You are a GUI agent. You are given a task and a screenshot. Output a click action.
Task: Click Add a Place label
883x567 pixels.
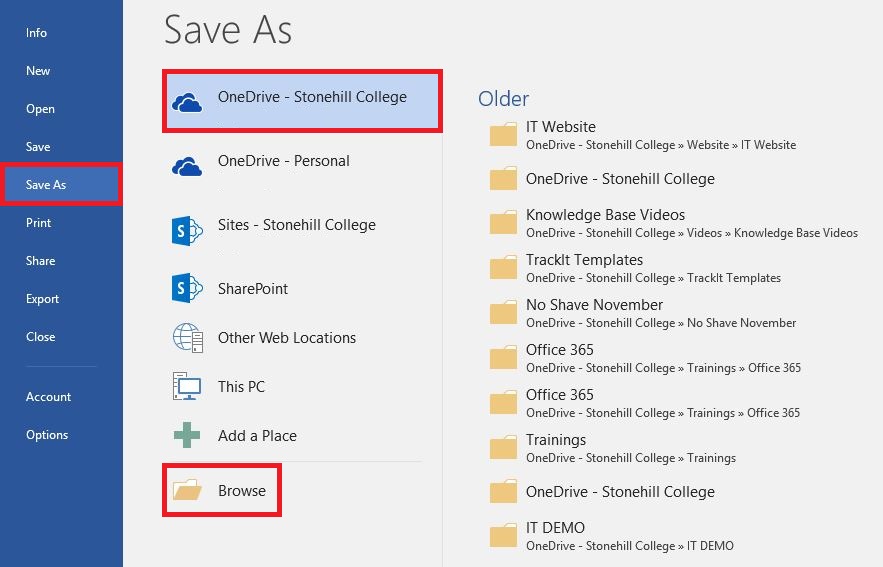pyautogui.click(x=257, y=436)
